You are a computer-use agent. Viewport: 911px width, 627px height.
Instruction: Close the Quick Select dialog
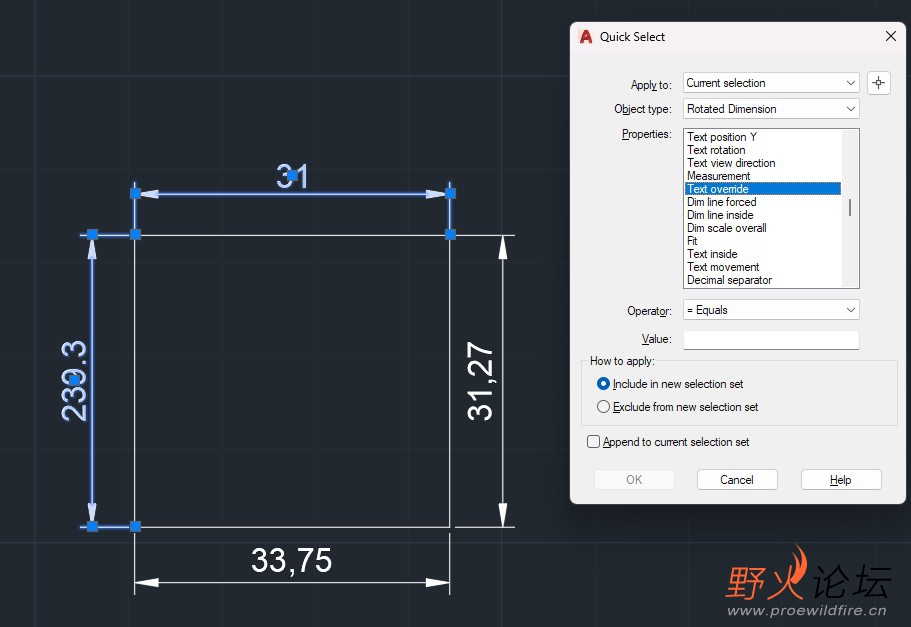click(x=891, y=36)
